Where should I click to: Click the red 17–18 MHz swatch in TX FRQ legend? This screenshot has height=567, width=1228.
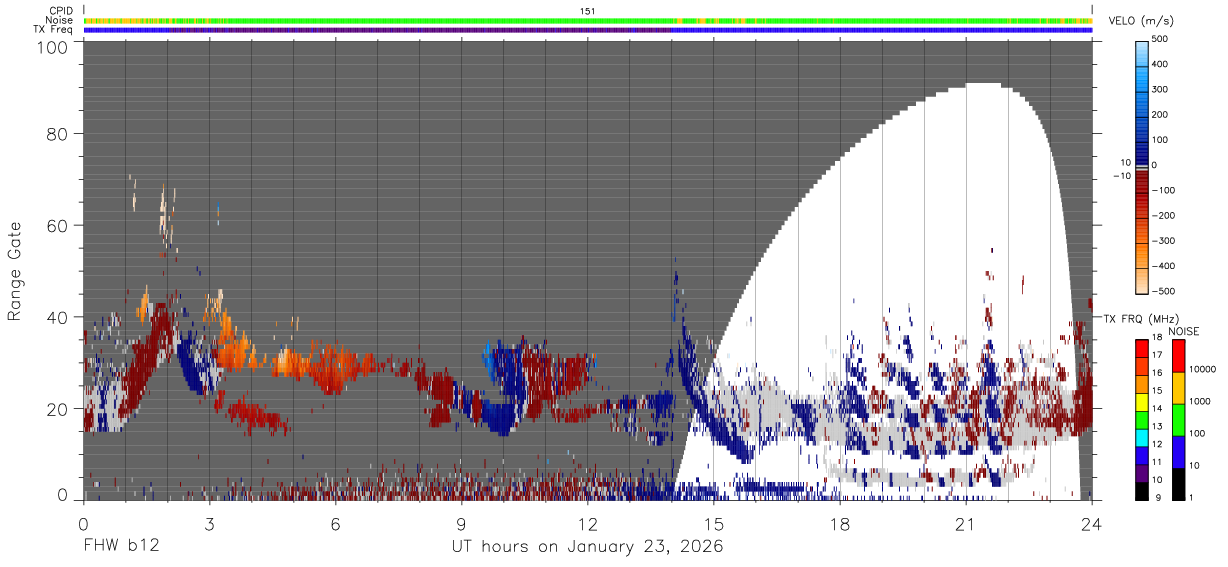[1142, 347]
